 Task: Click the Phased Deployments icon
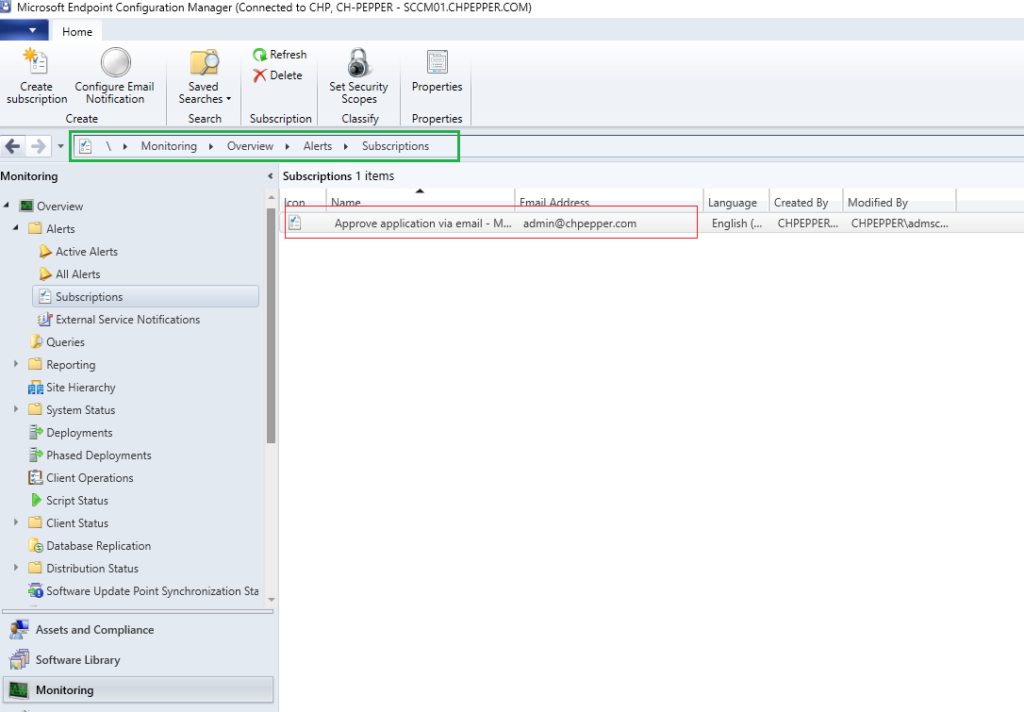(35, 455)
